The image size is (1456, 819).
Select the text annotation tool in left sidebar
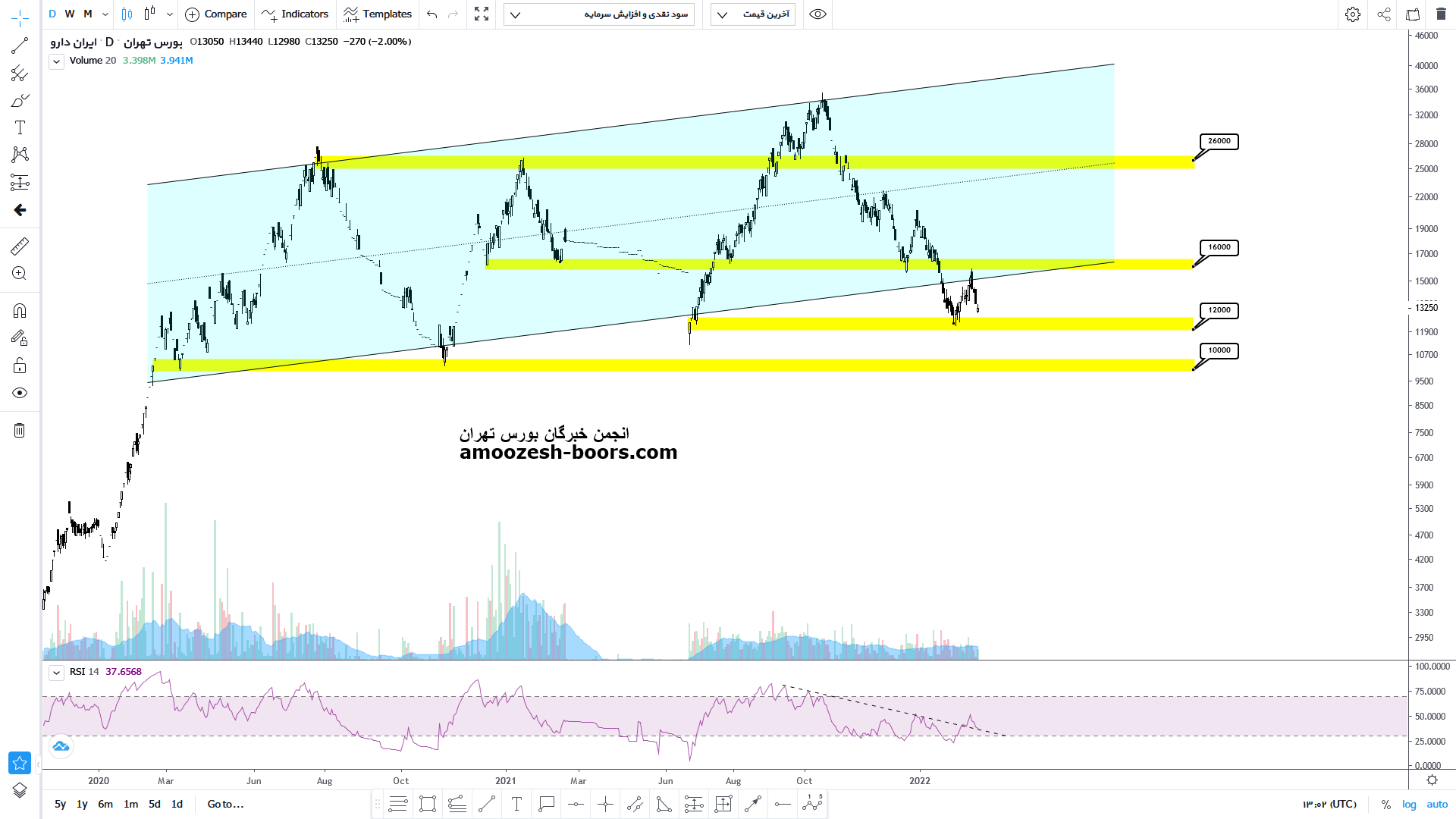[20, 127]
